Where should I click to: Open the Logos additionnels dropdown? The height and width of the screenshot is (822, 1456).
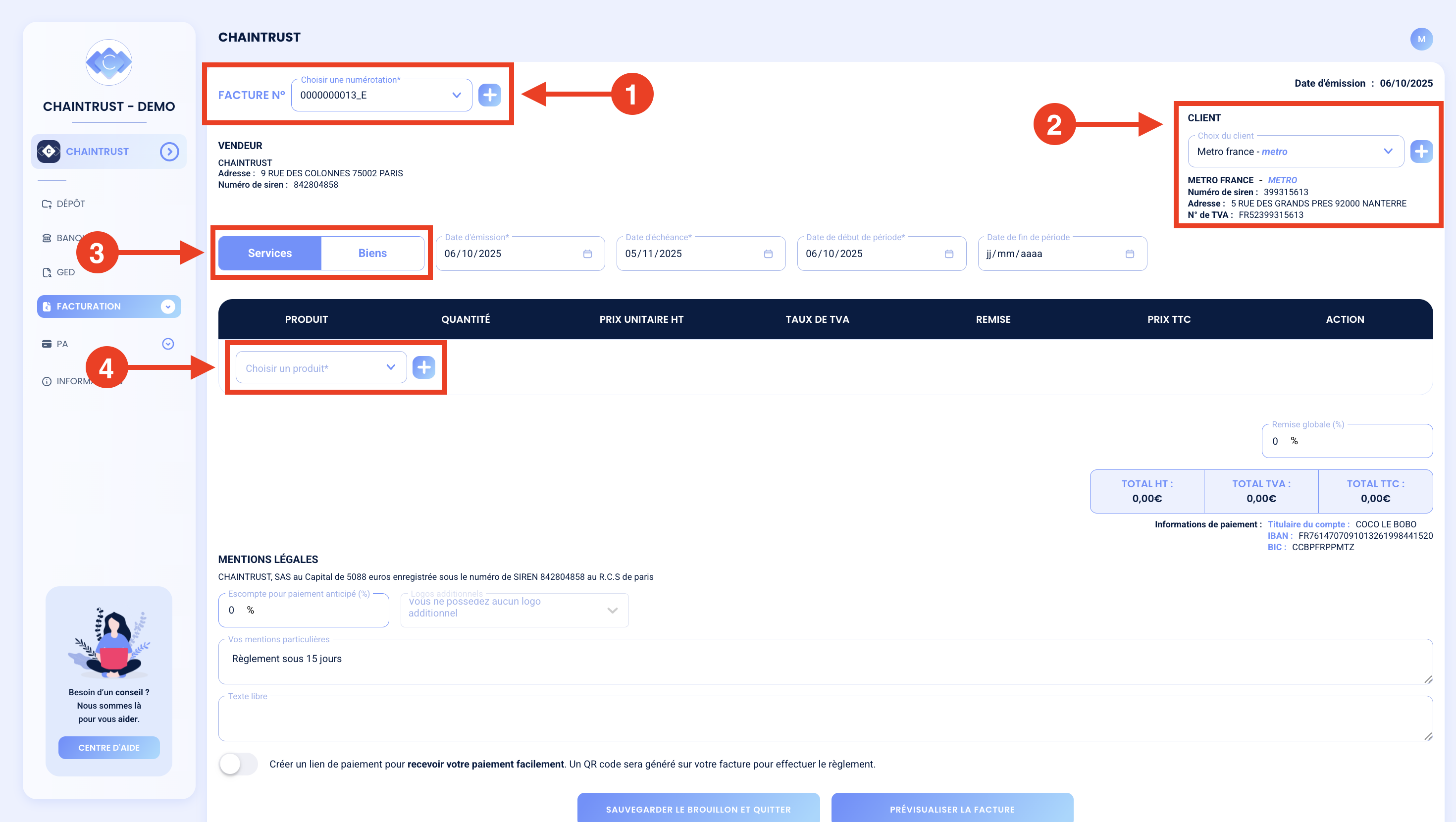(x=515, y=610)
